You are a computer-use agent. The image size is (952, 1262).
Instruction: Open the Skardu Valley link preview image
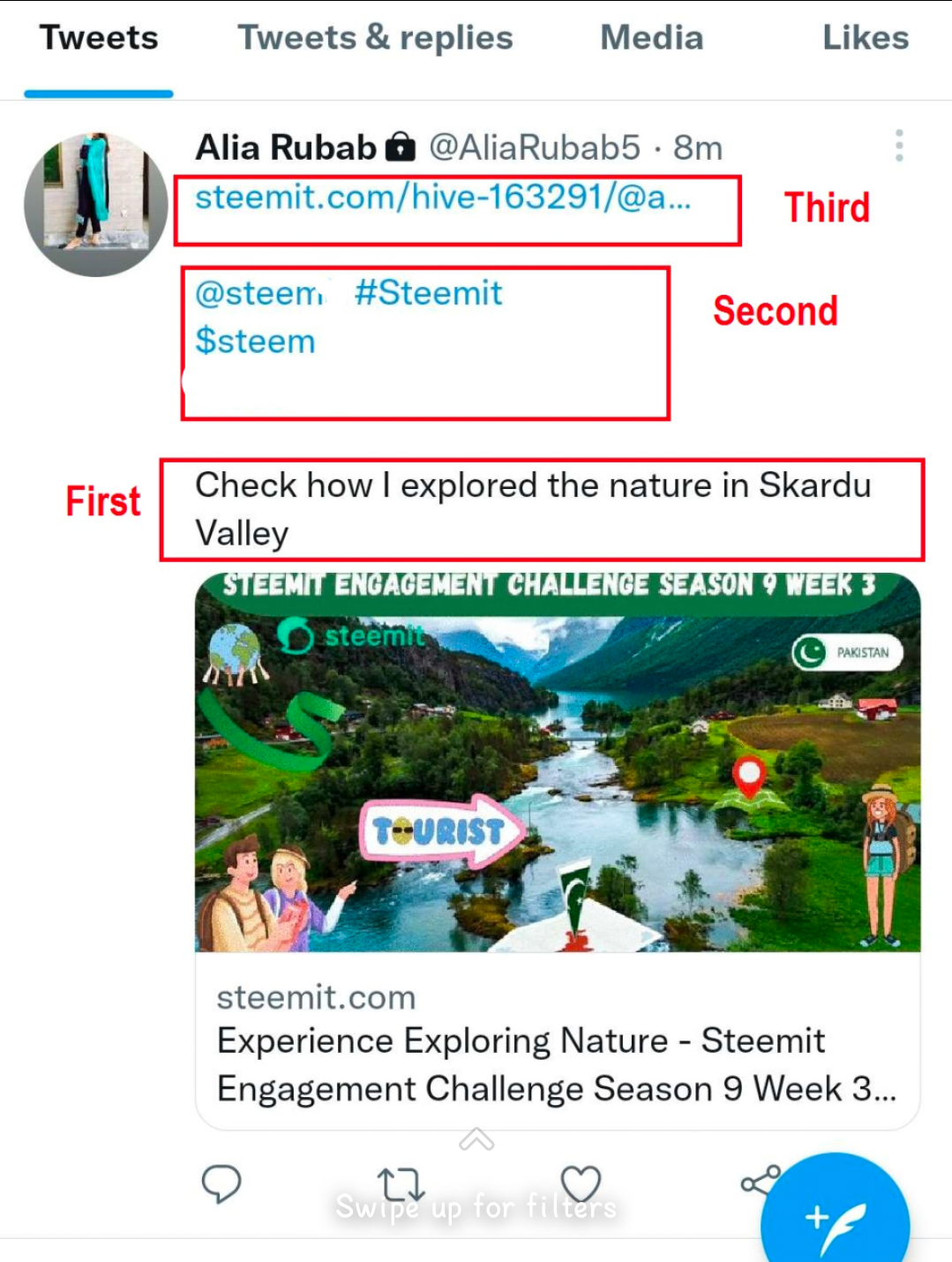(558, 762)
